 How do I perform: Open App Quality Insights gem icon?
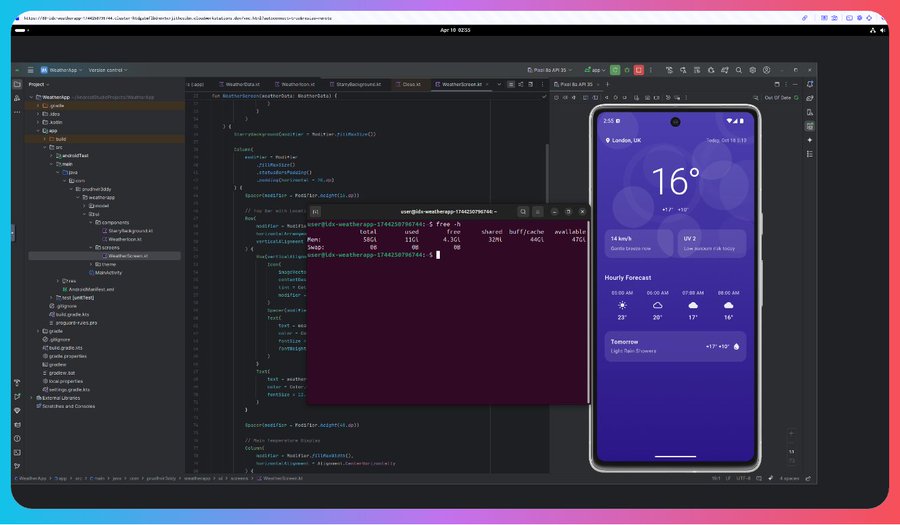[17, 411]
